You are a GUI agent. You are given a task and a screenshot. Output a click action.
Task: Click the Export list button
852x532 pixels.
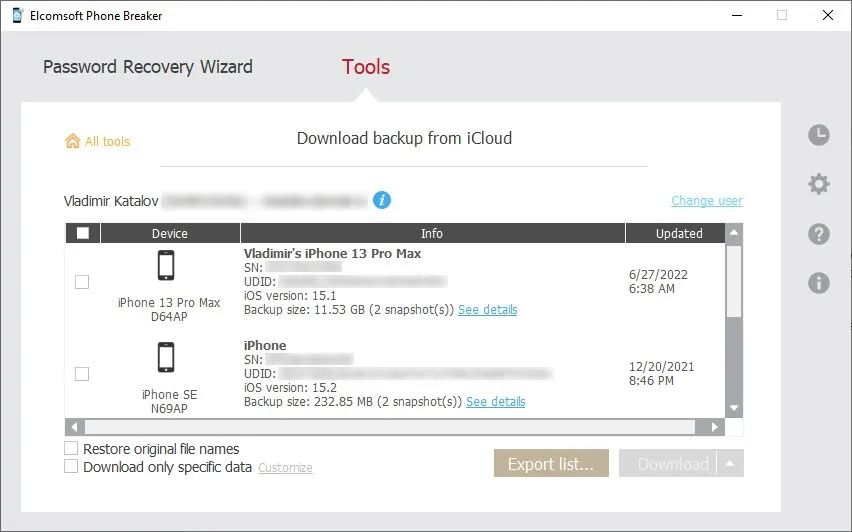tap(551, 464)
